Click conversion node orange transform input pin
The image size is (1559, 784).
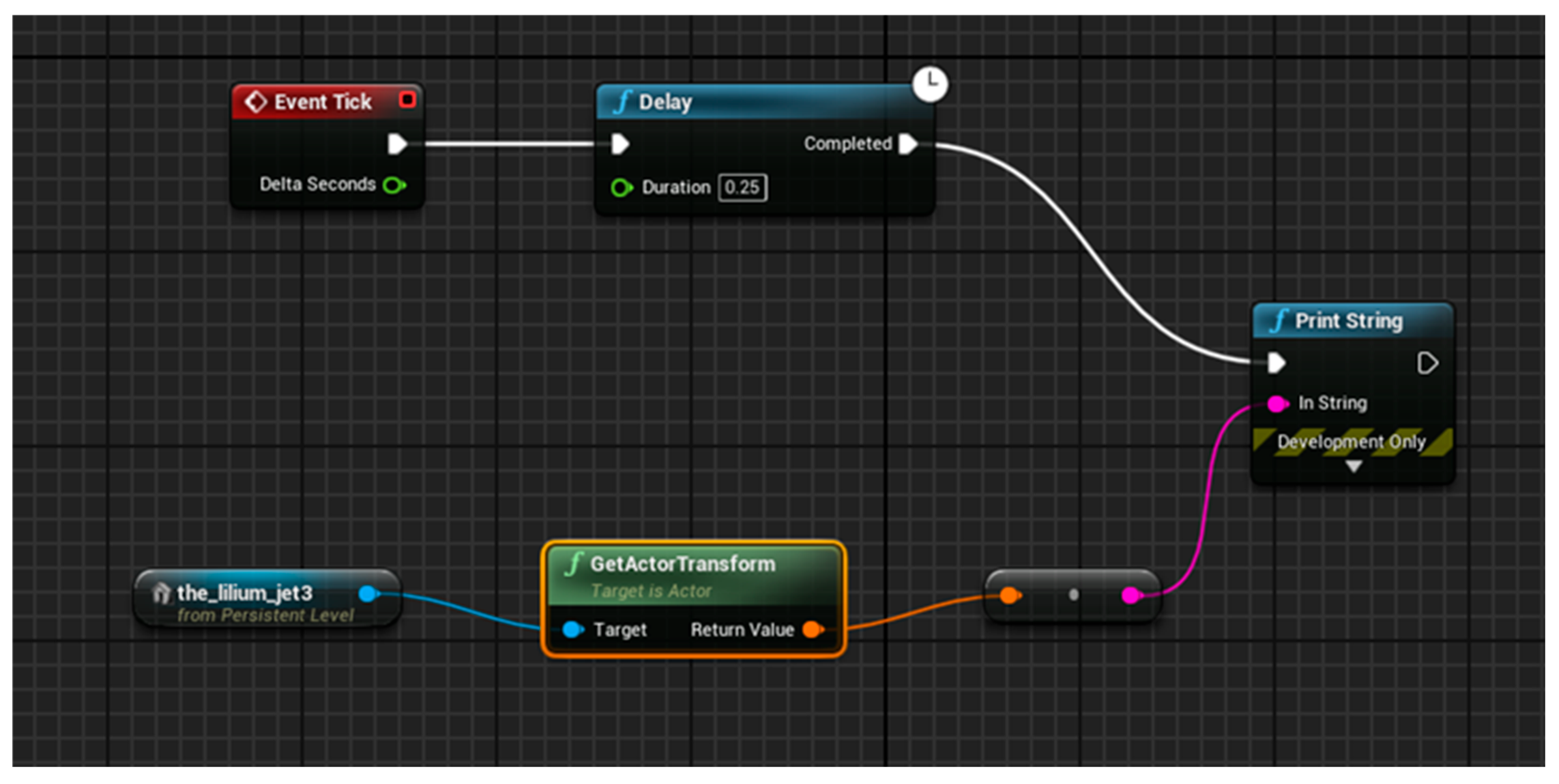1009,595
